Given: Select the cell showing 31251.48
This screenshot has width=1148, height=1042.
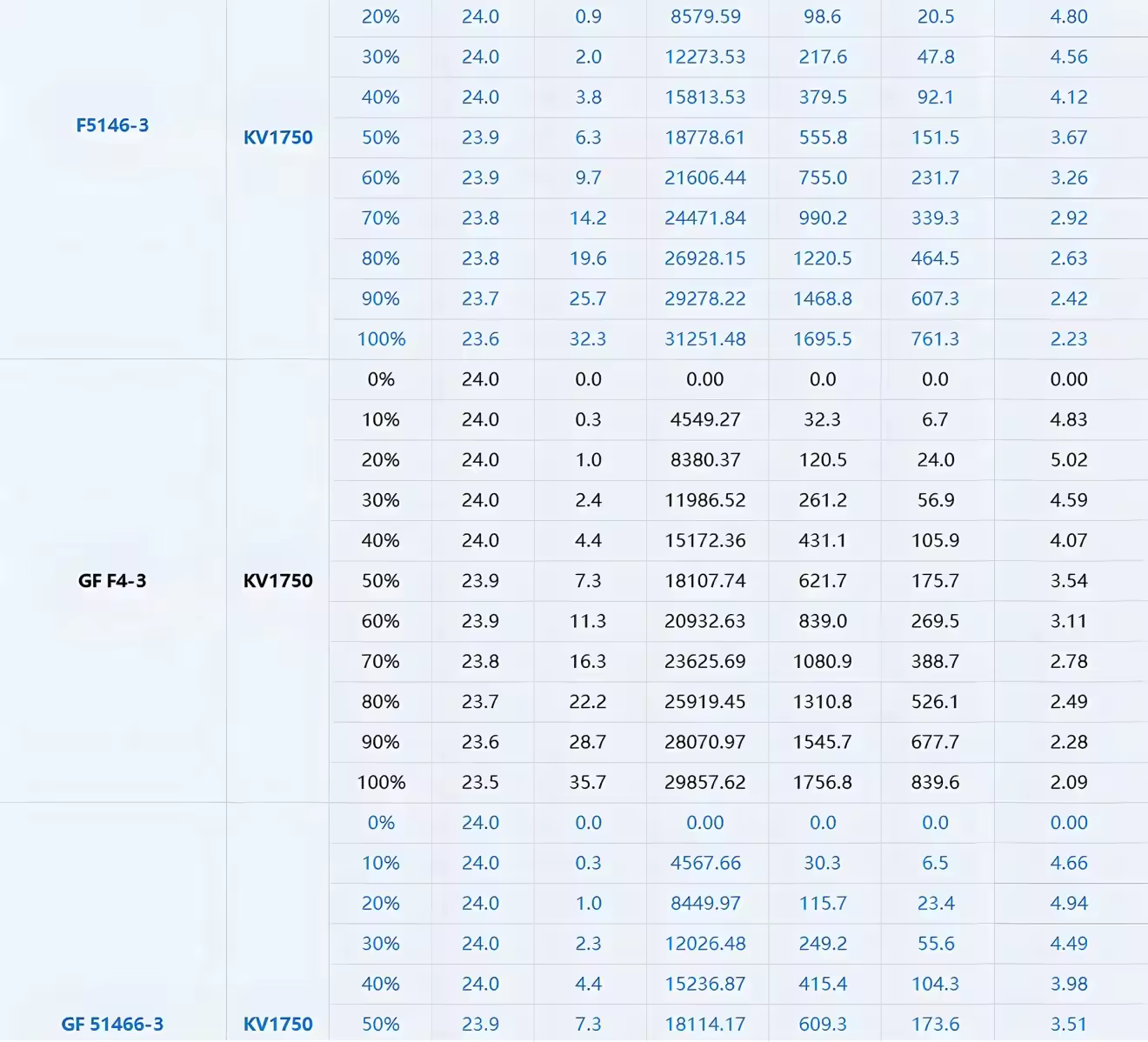Looking at the screenshot, I should point(705,339).
